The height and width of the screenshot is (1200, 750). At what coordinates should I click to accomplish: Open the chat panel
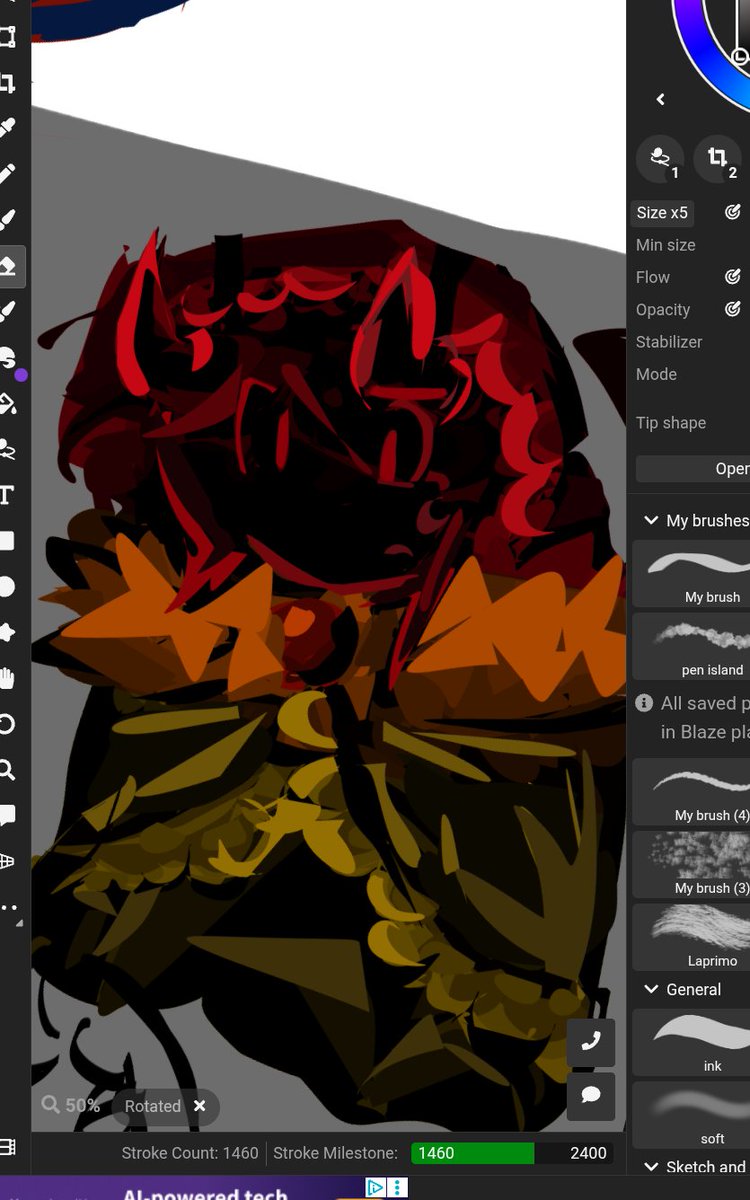point(591,1096)
